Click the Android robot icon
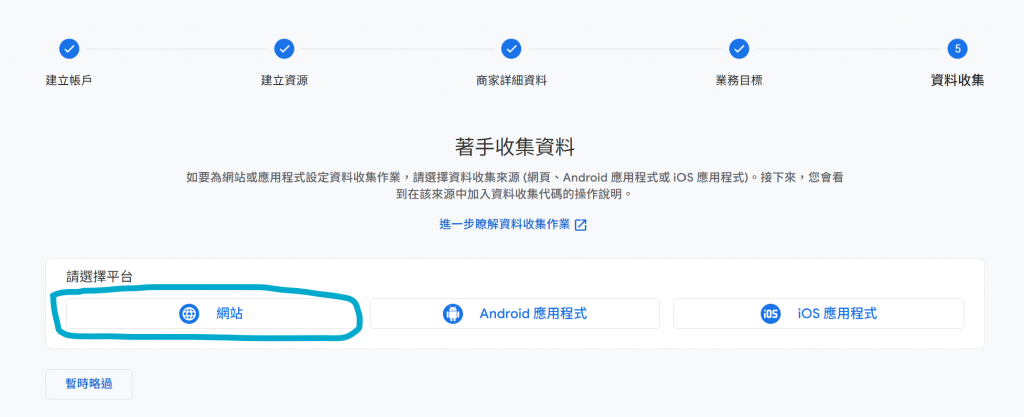1024x417 pixels. (453, 314)
